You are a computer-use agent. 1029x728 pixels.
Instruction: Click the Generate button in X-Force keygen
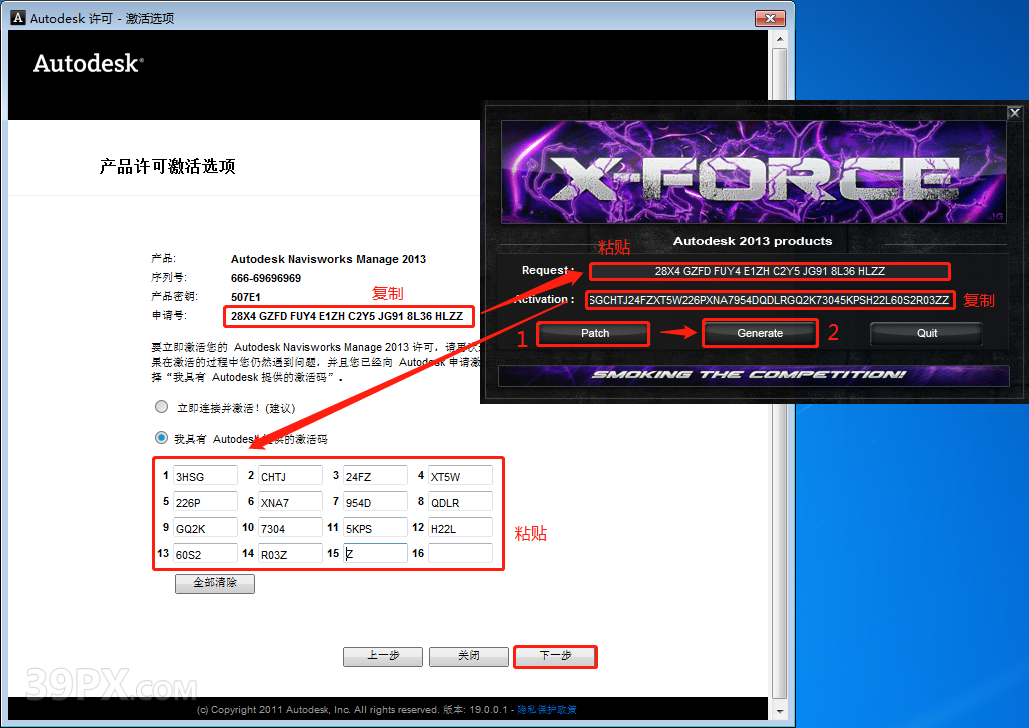[759, 334]
